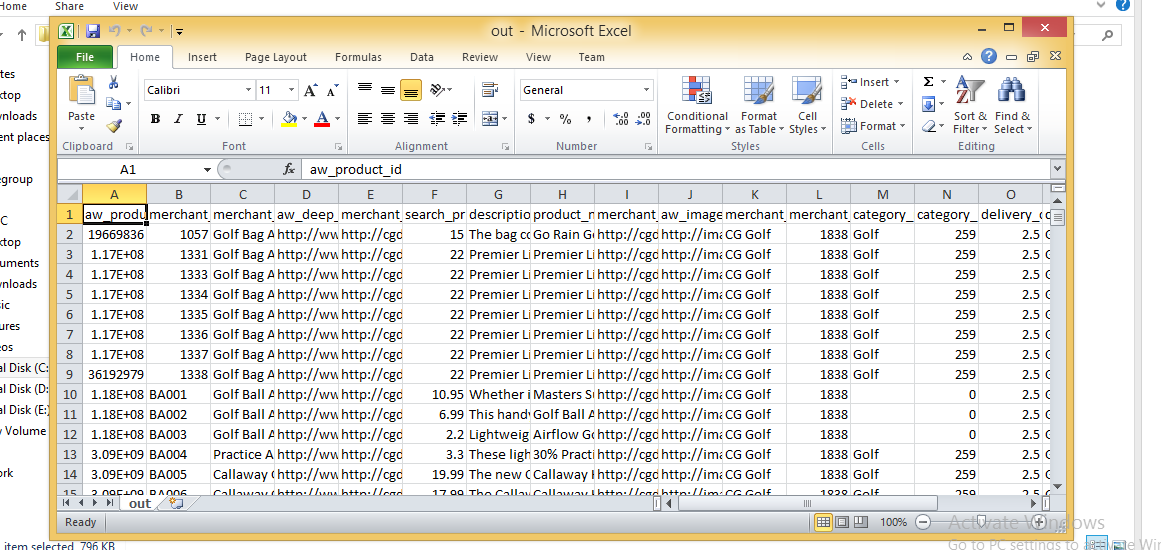
Task: Toggle Center text alignment
Action: (387, 118)
